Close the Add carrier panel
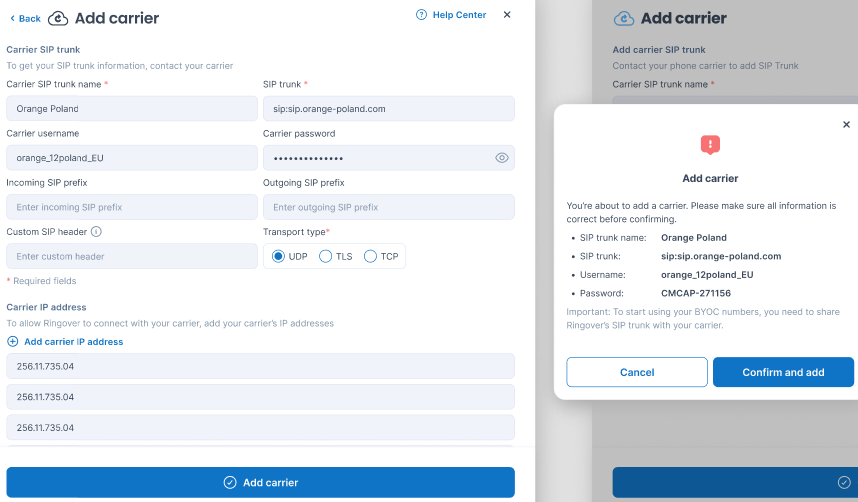858x502 pixels. 507,15
